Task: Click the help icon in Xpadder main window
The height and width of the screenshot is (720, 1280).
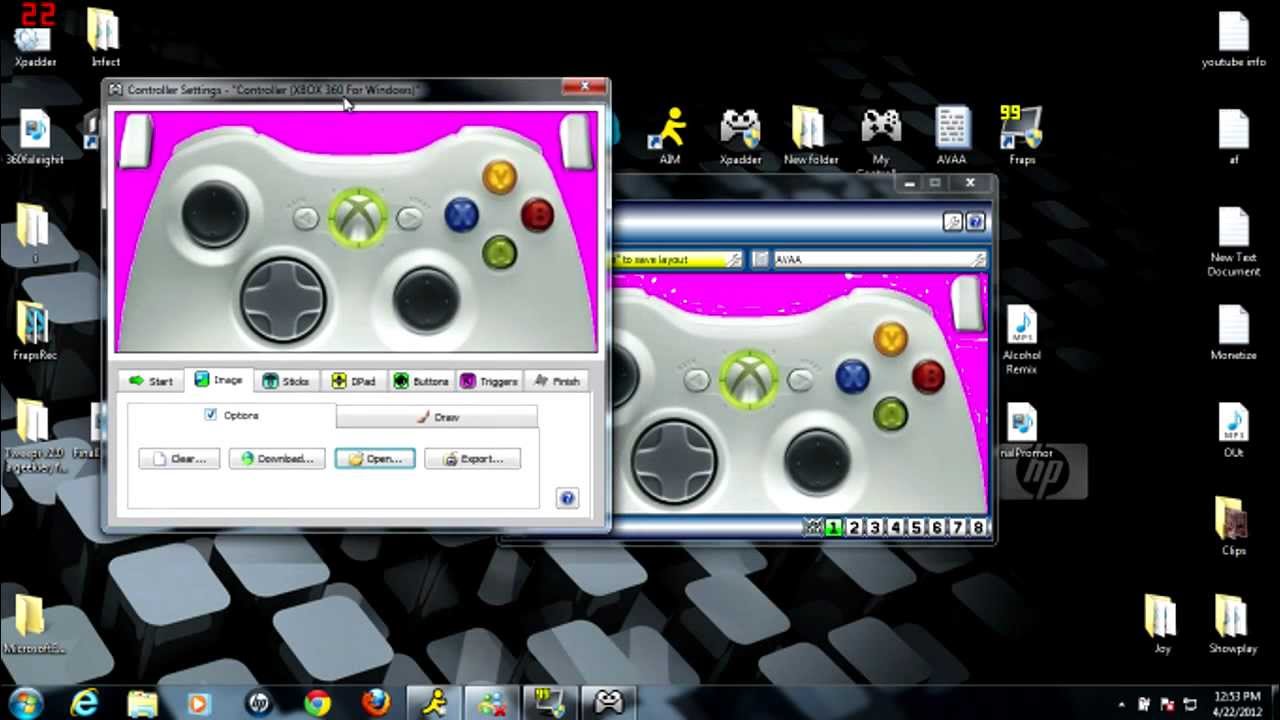Action: pyautogui.click(x=976, y=222)
